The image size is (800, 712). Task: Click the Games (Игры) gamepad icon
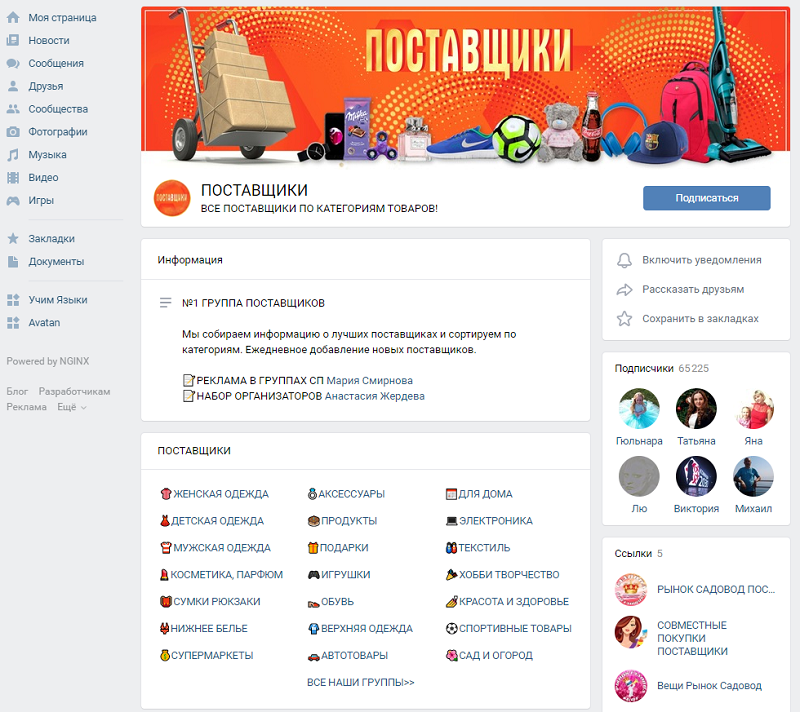13,200
